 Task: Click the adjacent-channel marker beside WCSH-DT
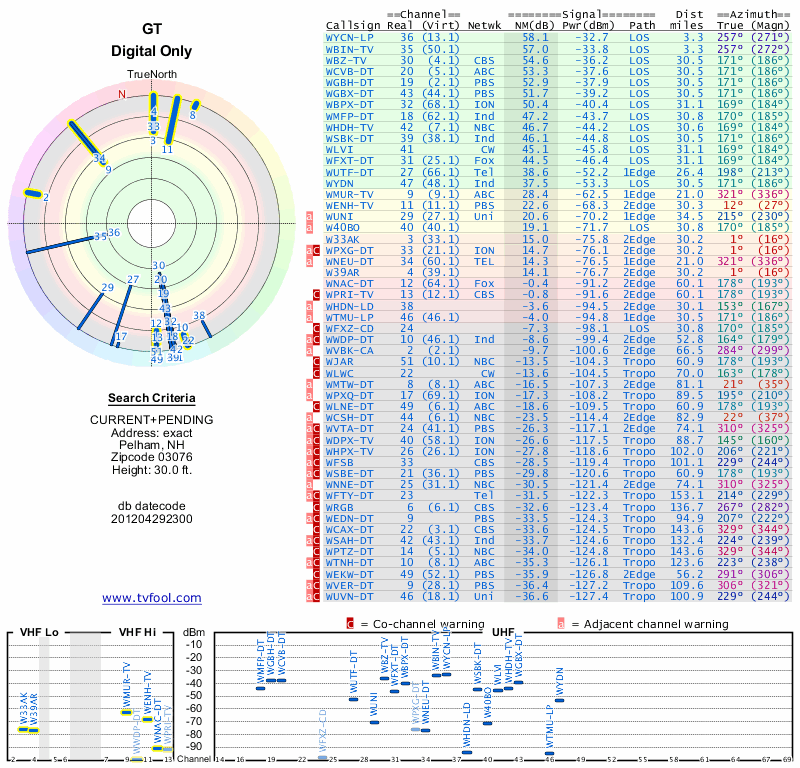tap(309, 417)
